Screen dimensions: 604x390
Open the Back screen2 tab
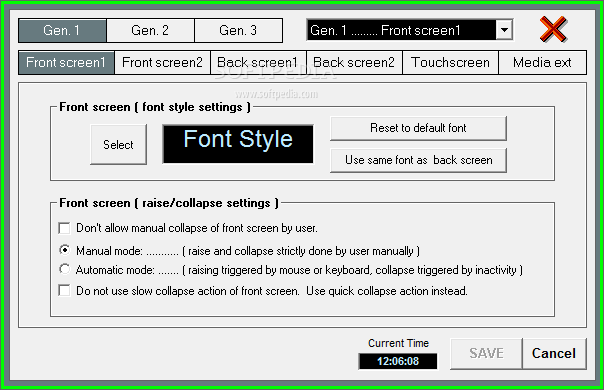click(354, 62)
